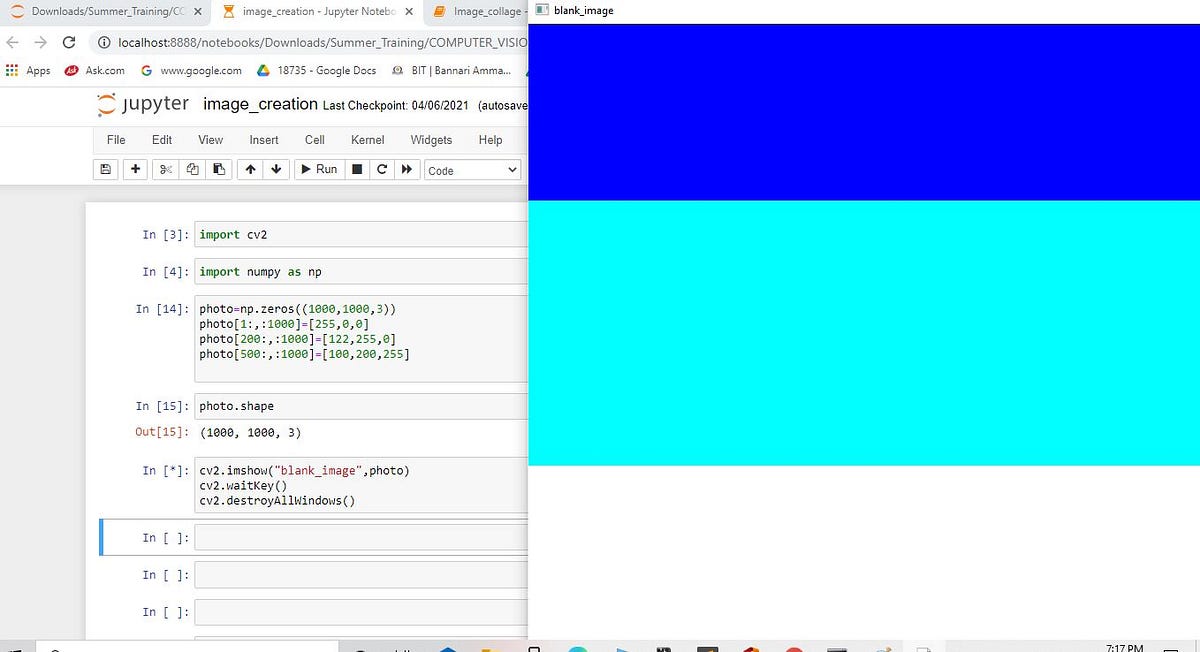Reload the page with the refresh button
Image resolution: width=1200 pixels, height=652 pixels.
68,42
